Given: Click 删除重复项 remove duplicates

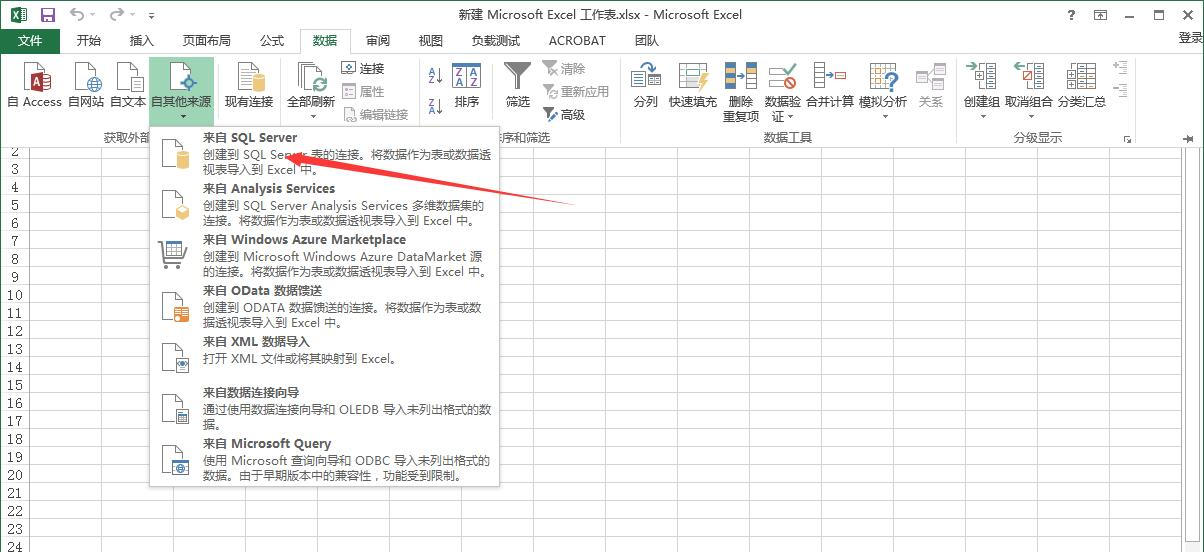Looking at the screenshot, I should pos(741,91).
